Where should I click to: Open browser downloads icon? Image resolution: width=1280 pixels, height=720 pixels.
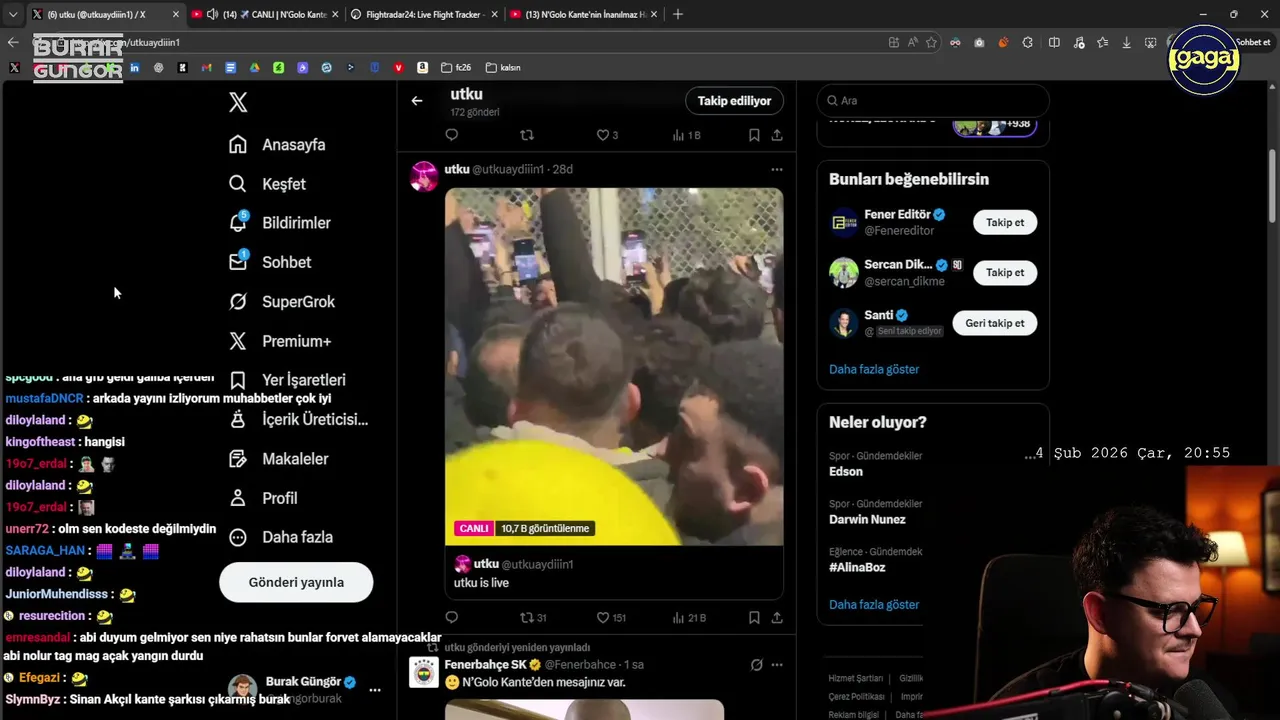click(x=1127, y=42)
